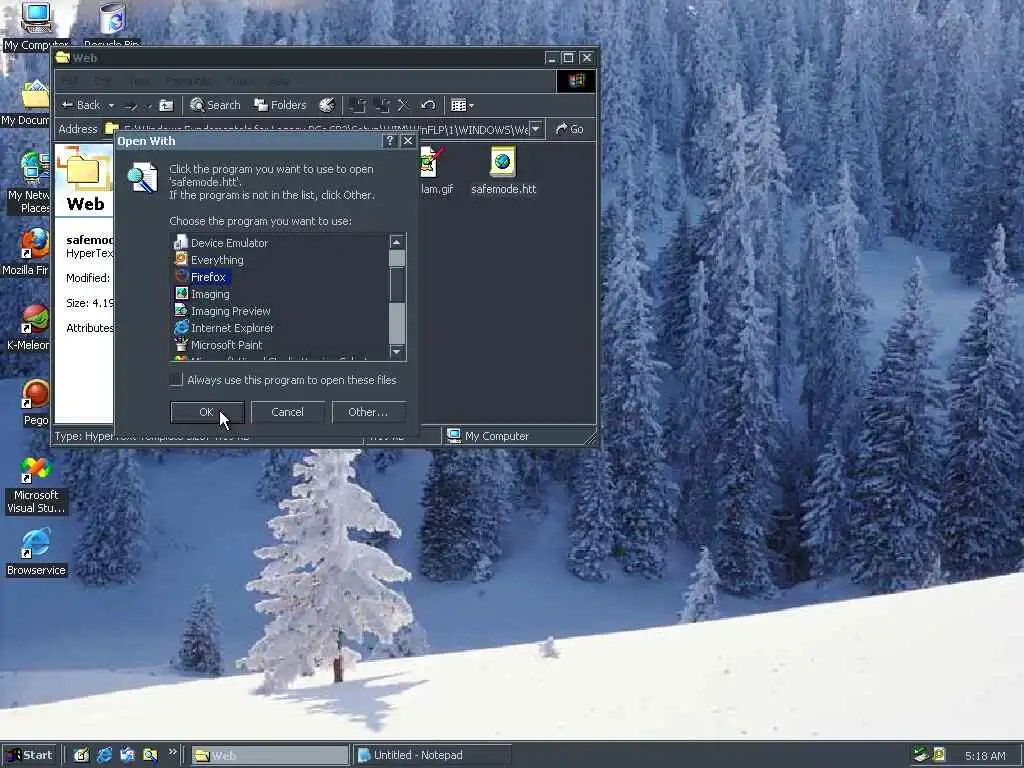Click program list scrollbar down arrow

coord(397,351)
